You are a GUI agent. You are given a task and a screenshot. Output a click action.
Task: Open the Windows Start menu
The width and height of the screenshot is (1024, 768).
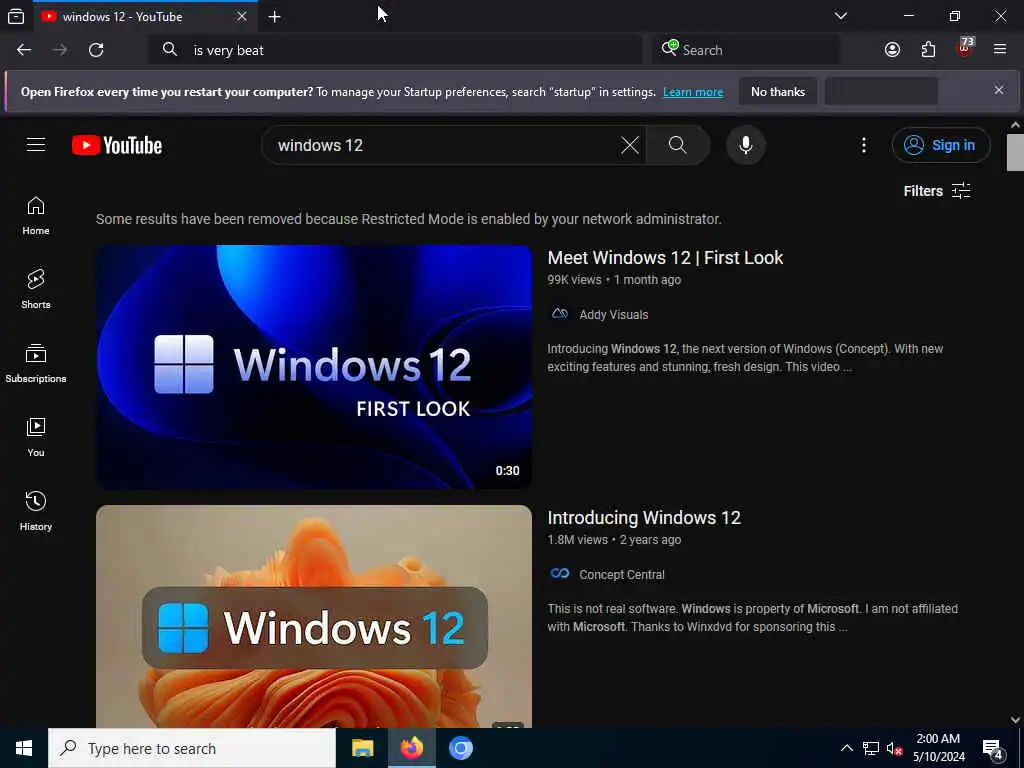tap(24, 748)
